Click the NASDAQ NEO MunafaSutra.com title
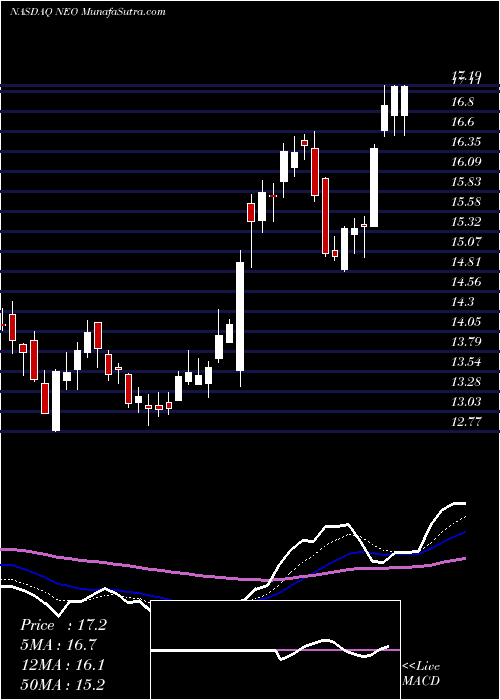 (88, 12)
